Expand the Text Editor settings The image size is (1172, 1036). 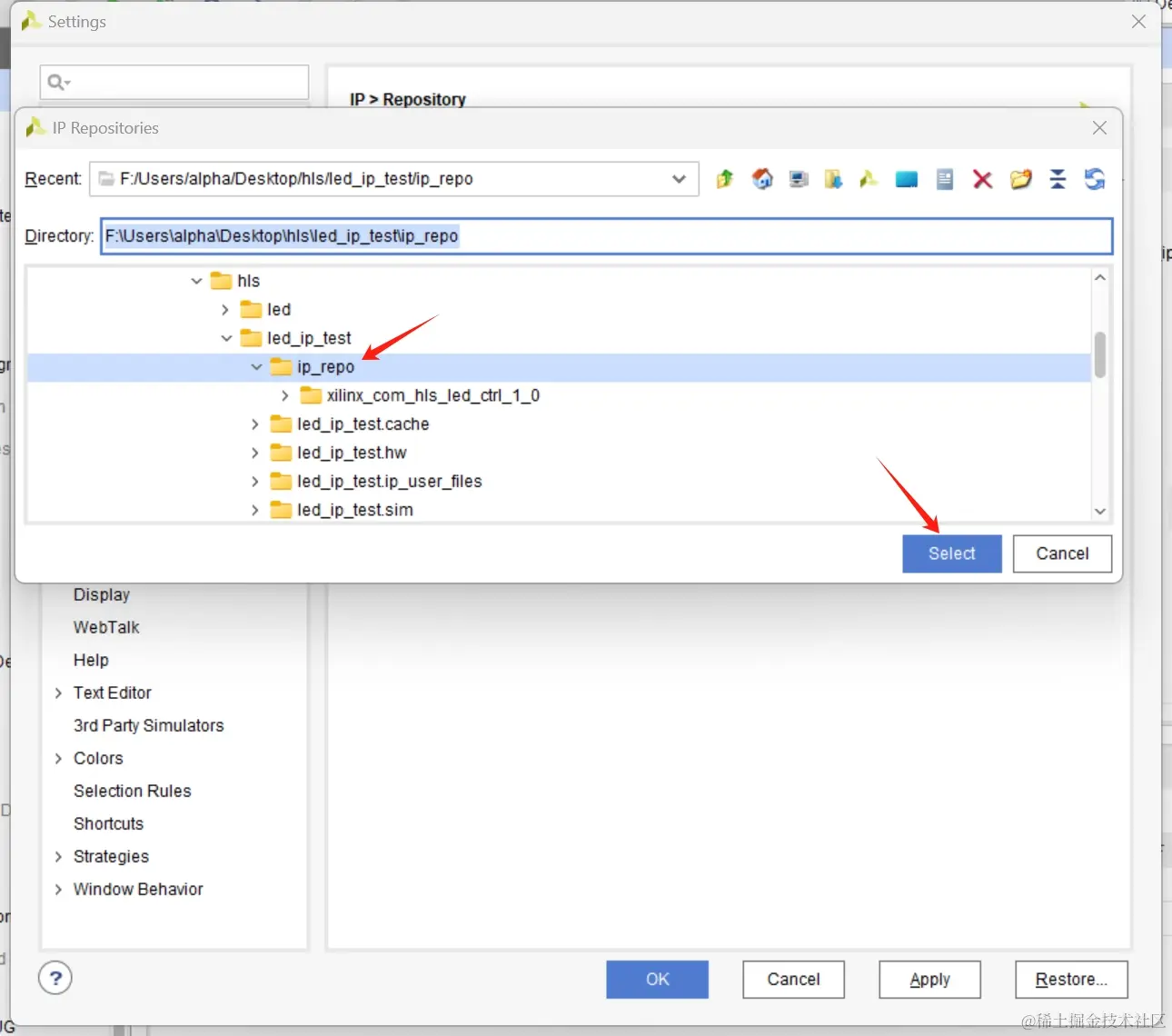[58, 693]
